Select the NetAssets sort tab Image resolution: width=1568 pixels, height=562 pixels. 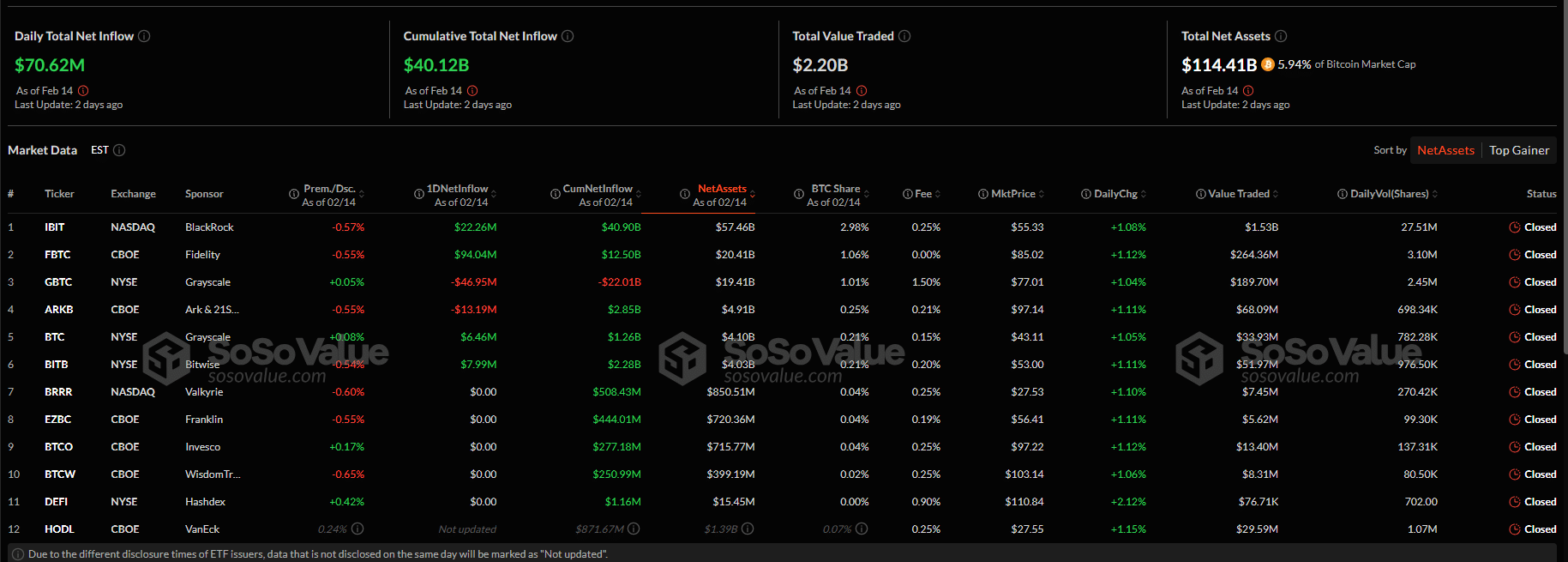[1445, 150]
